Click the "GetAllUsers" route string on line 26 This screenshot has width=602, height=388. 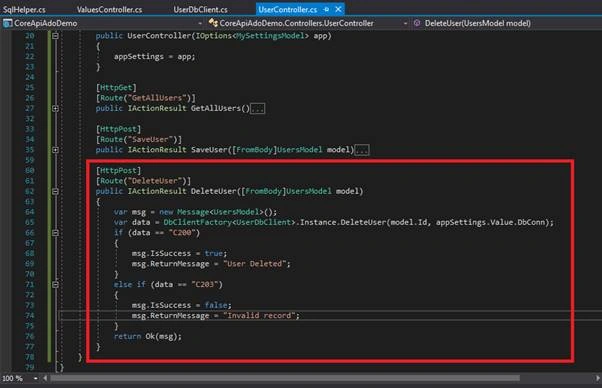159,98
